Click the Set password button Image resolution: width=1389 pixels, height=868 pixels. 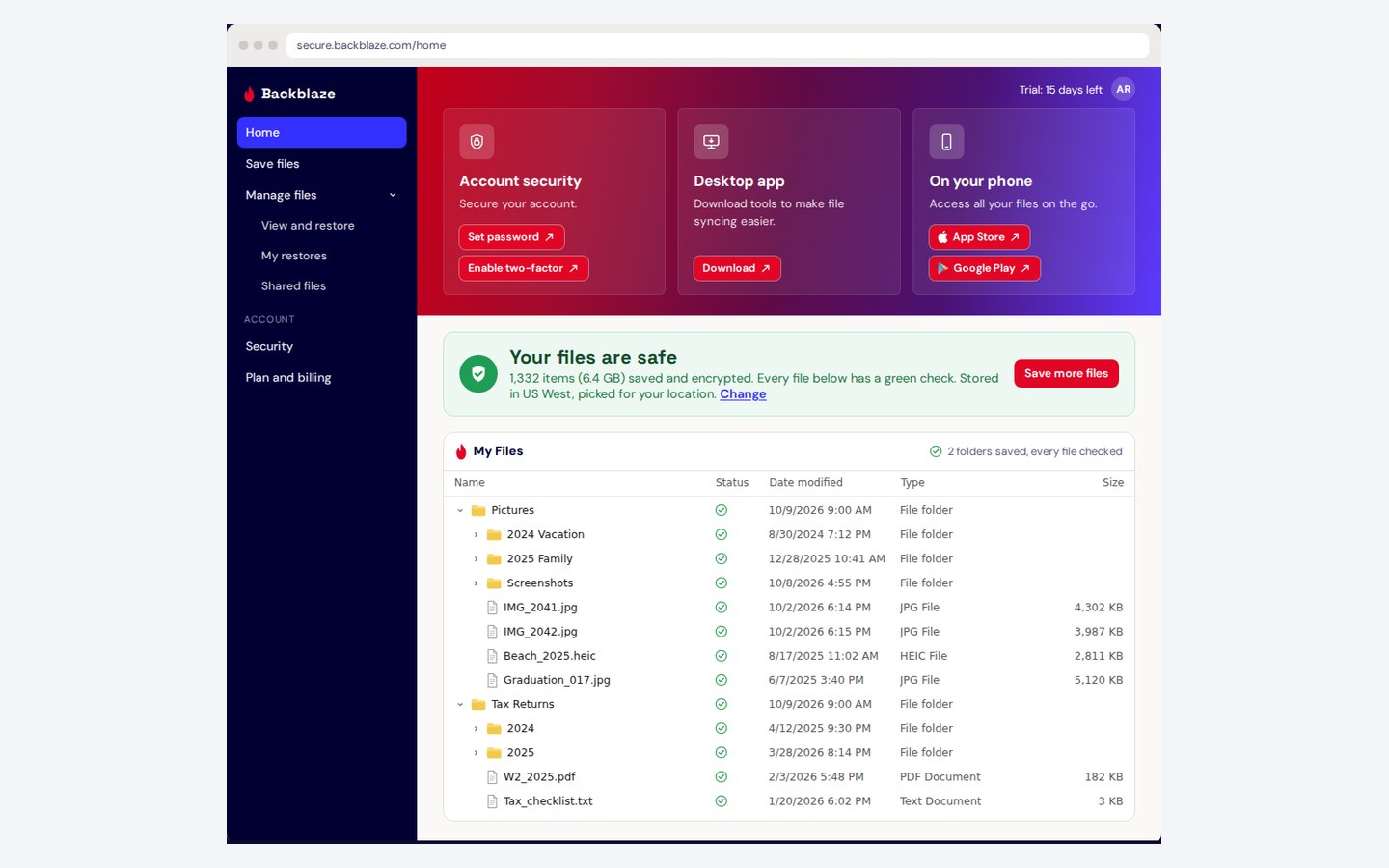point(511,237)
